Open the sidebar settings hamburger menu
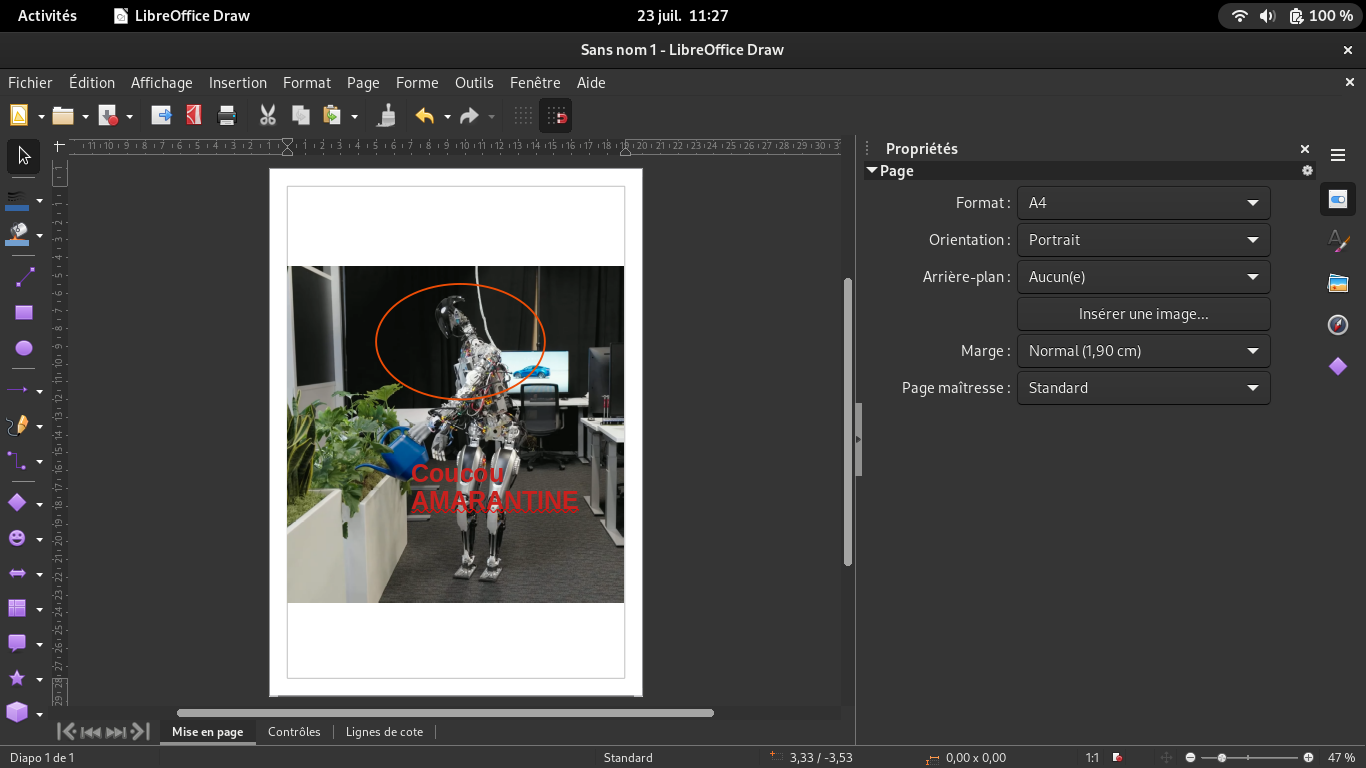The width and height of the screenshot is (1366, 768). coord(1338,155)
